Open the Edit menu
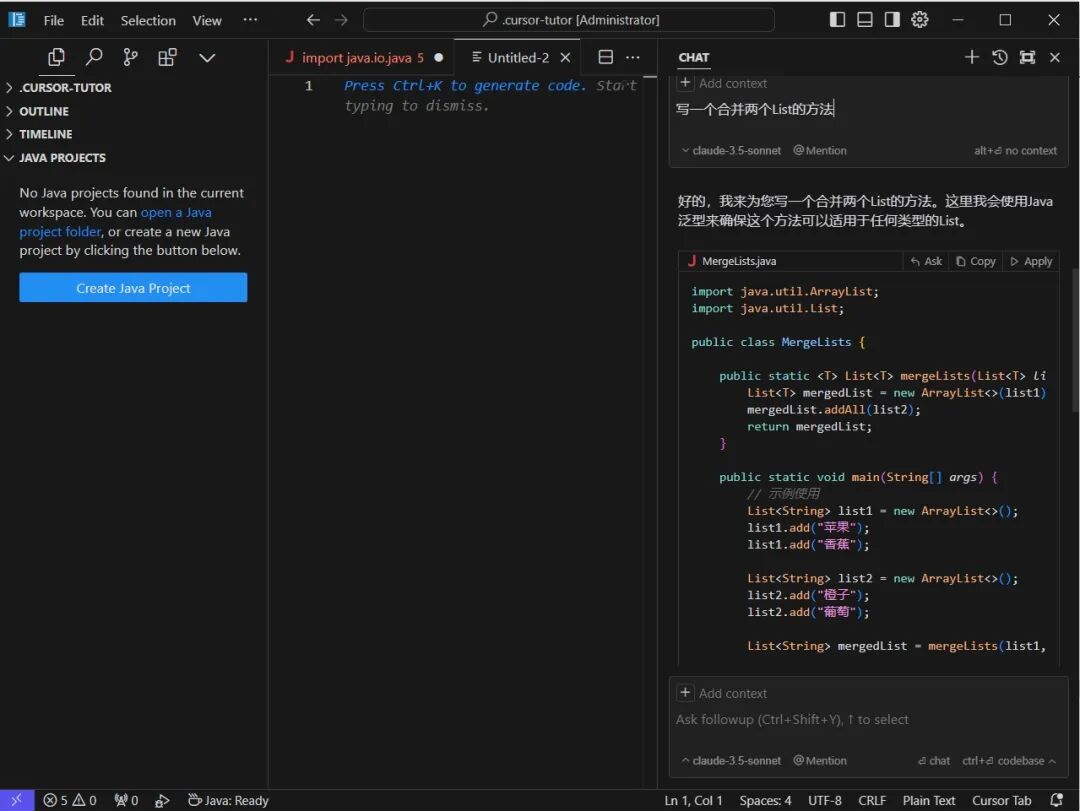 coord(92,21)
